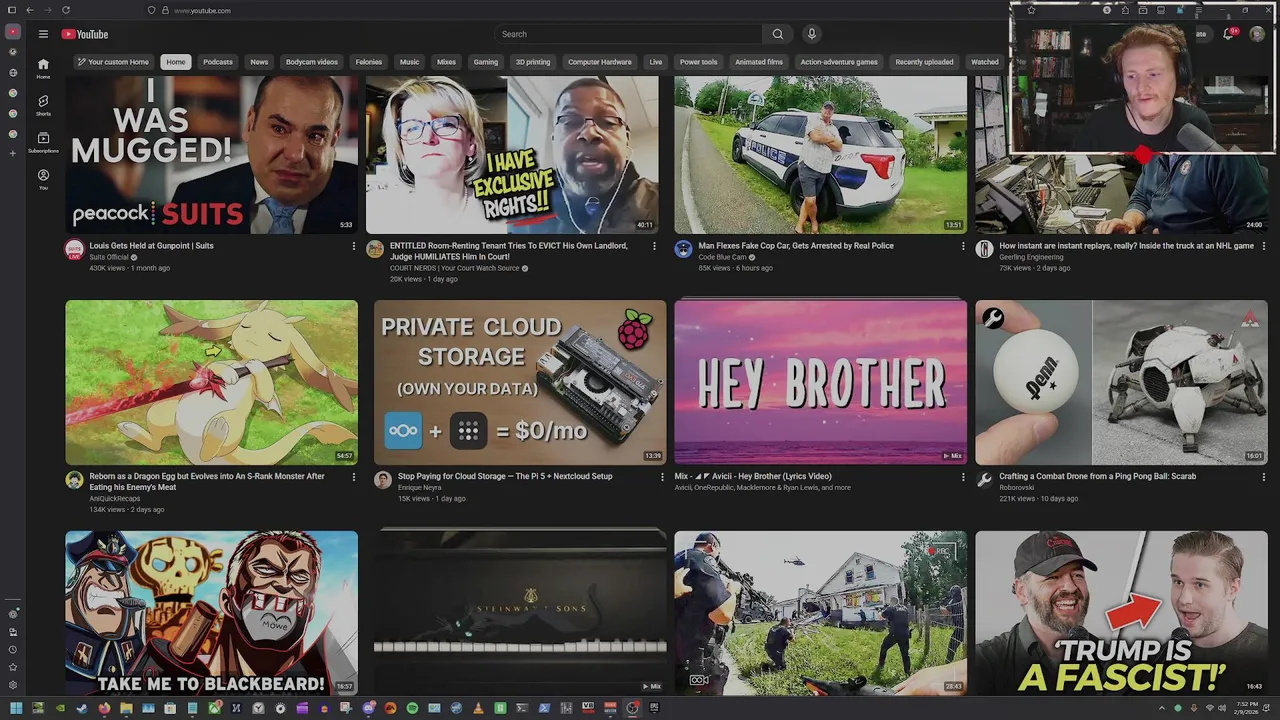Open the Code Blue Cam channel avatar
The height and width of the screenshot is (720, 1280).
click(x=683, y=249)
